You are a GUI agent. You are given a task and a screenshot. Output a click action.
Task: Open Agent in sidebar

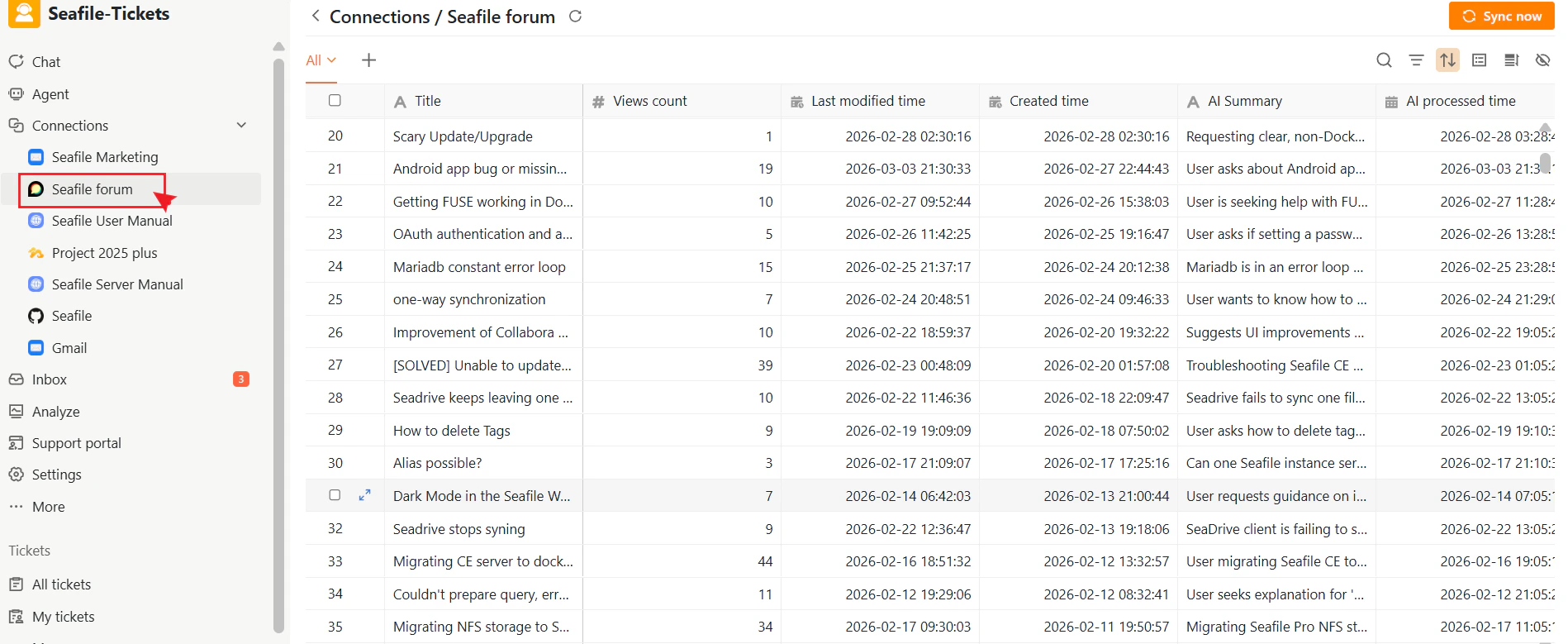tap(50, 94)
